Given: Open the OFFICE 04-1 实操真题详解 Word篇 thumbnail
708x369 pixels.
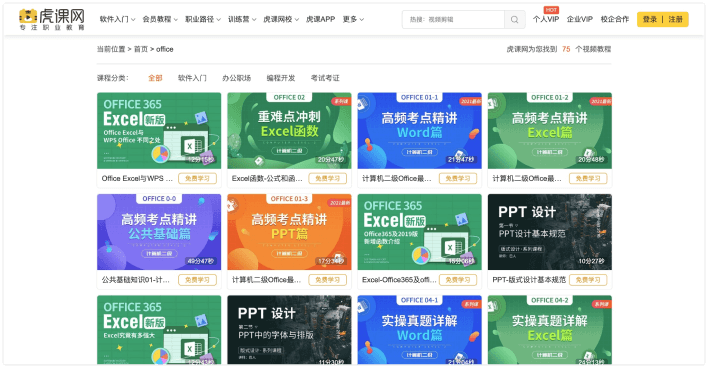Looking at the screenshot, I should click(x=419, y=330).
